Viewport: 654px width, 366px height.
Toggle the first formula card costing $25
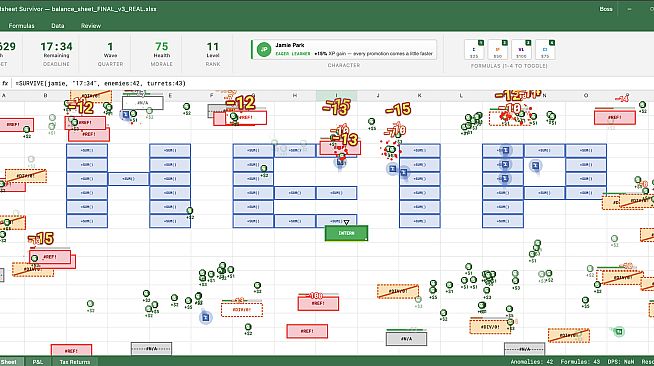point(474,50)
